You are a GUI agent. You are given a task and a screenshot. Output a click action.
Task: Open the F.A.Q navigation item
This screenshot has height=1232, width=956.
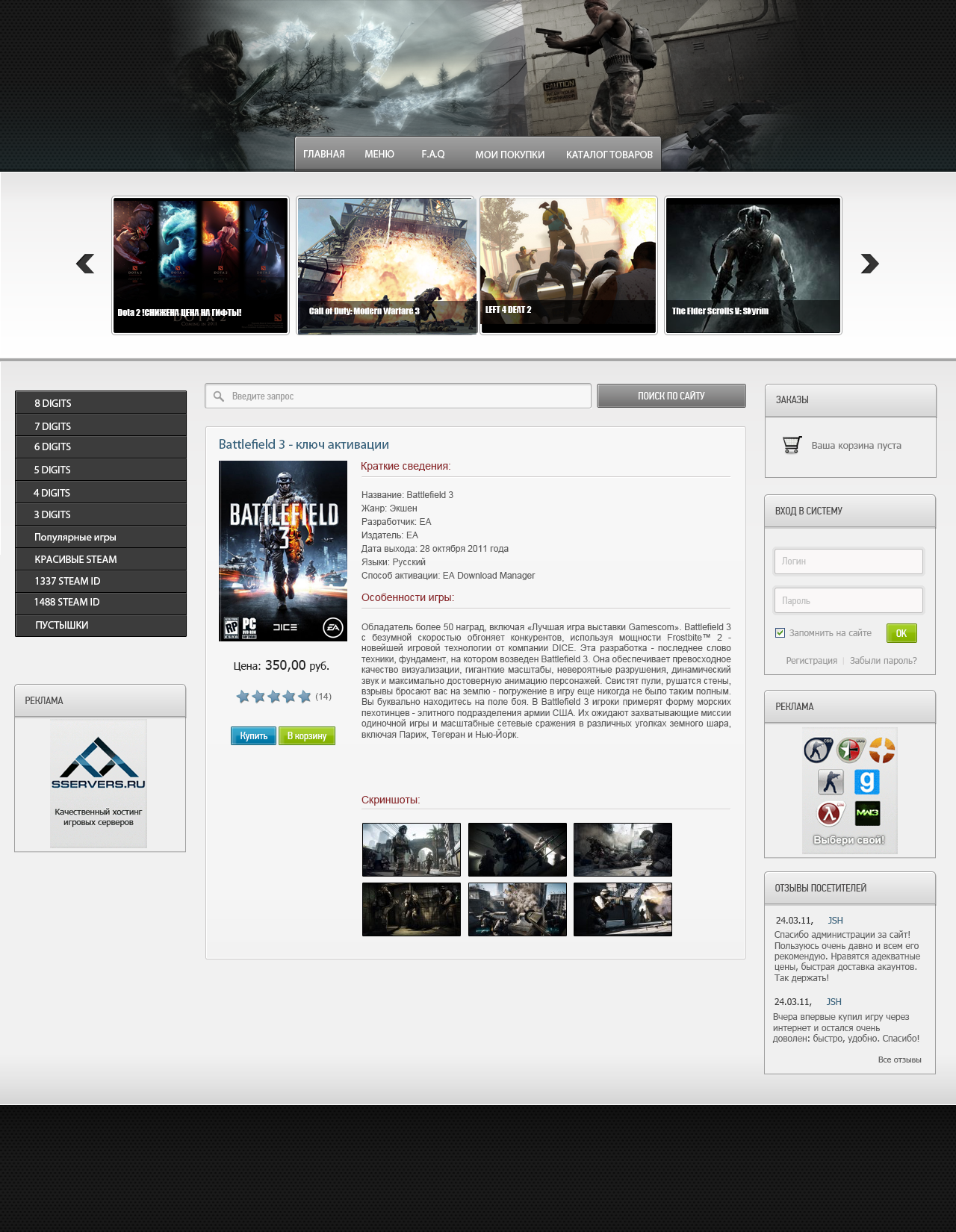[x=433, y=155]
